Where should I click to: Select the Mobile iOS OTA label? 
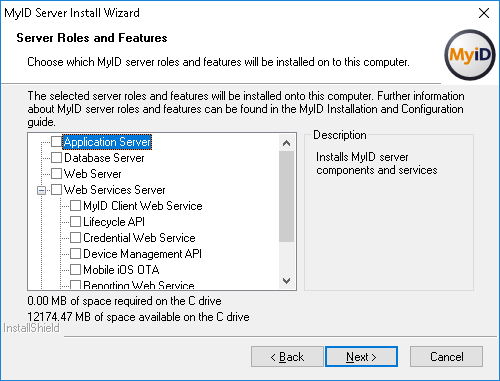[x=121, y=270]
